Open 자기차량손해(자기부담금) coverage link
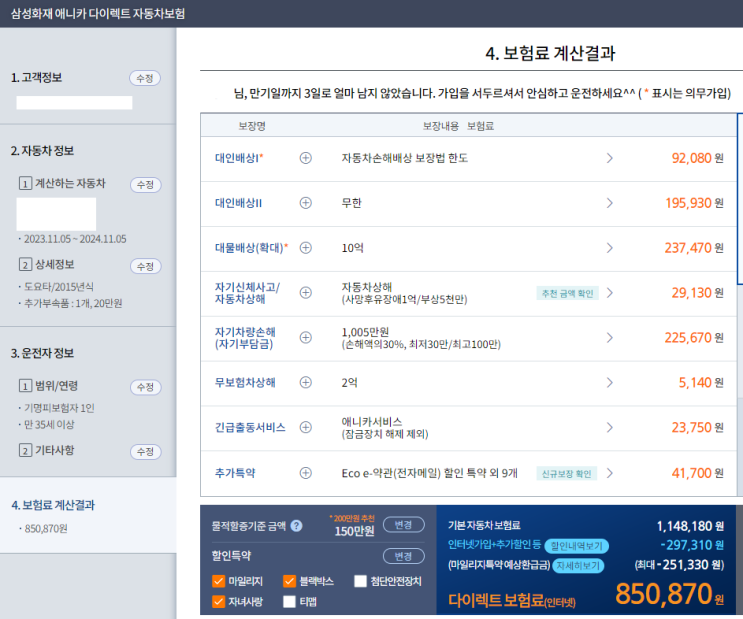743x619 pixels. [x=245, y=338]
